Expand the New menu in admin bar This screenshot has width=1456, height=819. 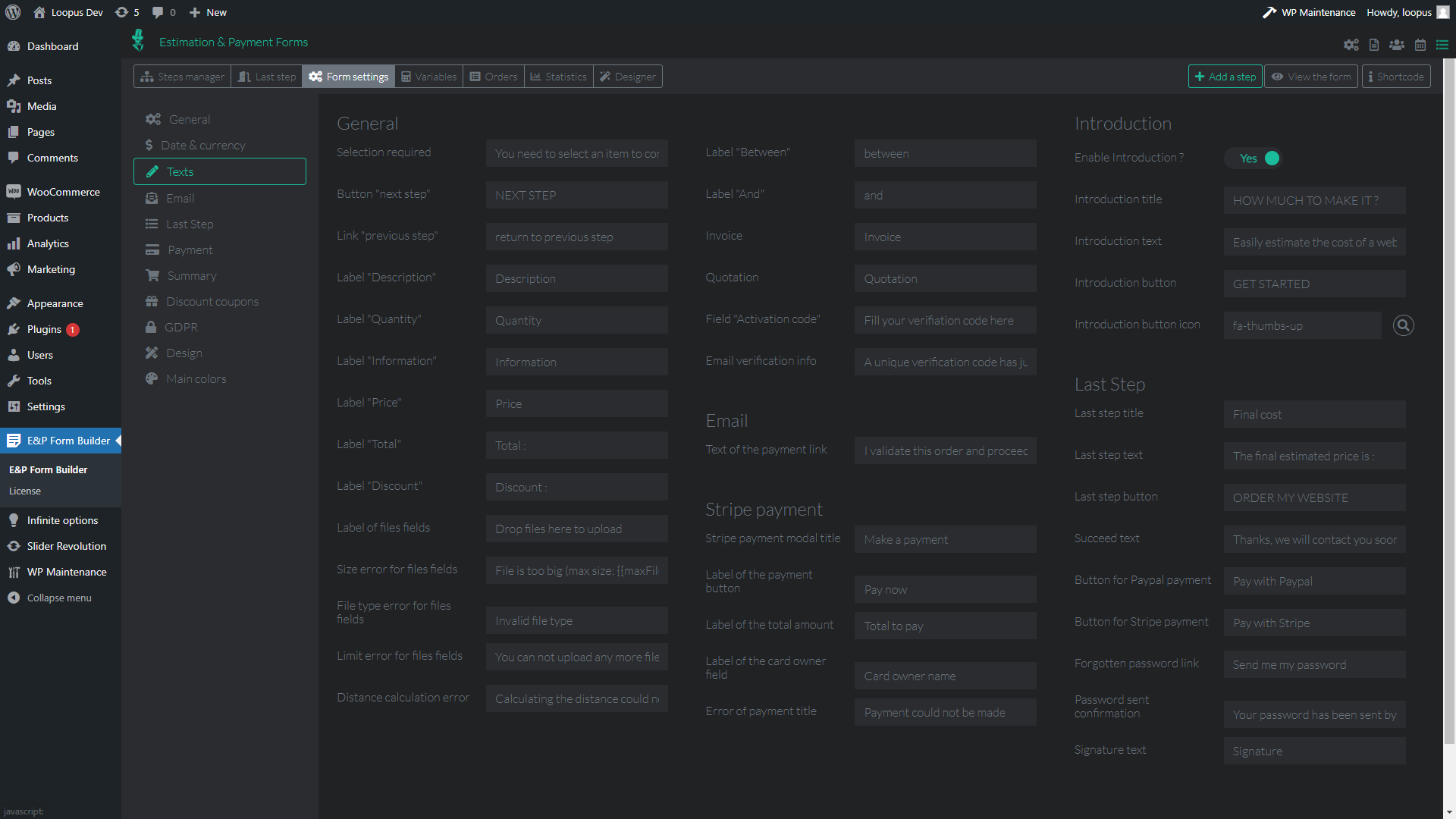[x=208, y=12]
